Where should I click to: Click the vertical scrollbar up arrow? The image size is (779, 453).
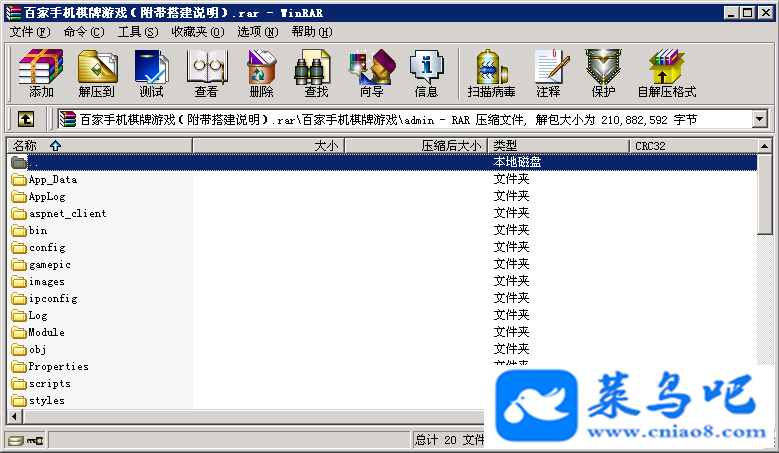(765, 146)
